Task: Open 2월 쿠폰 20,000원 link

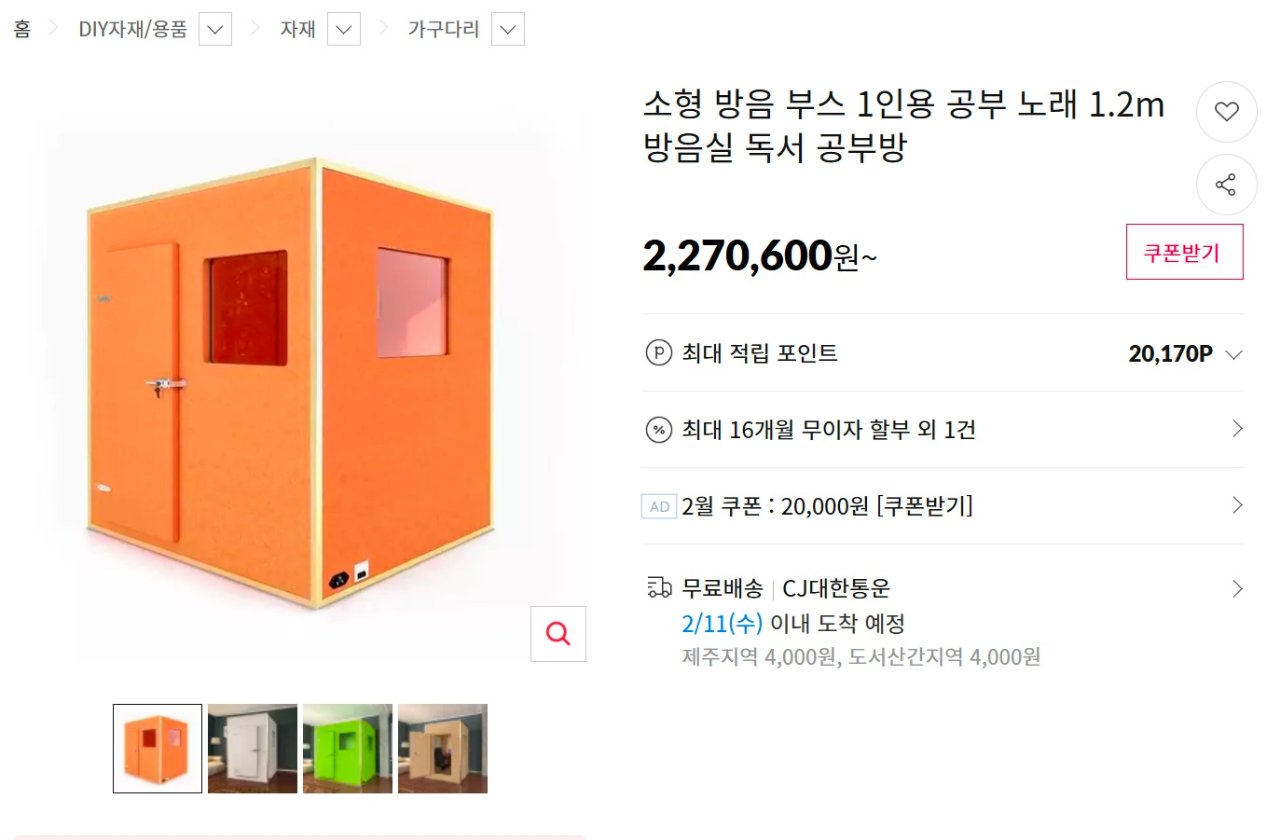Action: point(827,507)
